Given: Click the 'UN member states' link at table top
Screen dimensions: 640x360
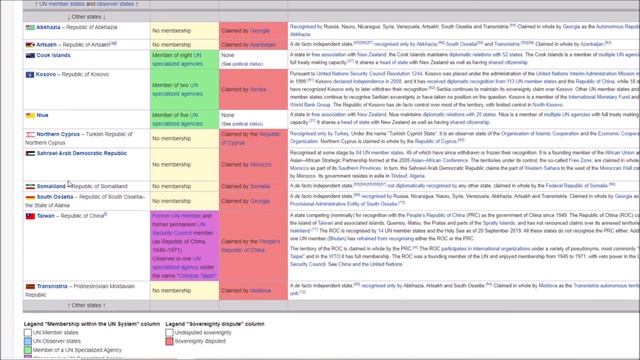Looking at the screenshot, I should tap(62, 4).
